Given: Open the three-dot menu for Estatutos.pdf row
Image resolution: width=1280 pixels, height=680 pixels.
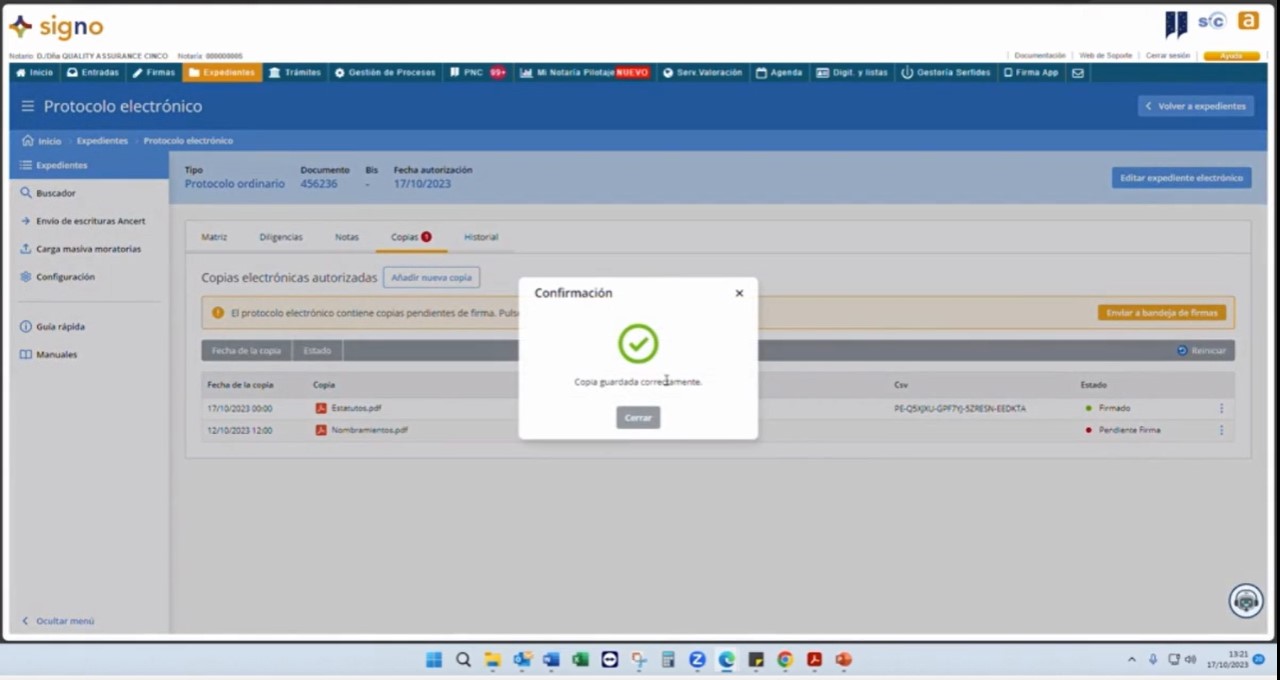Looking at the screenshot, I should [1221, 408].
